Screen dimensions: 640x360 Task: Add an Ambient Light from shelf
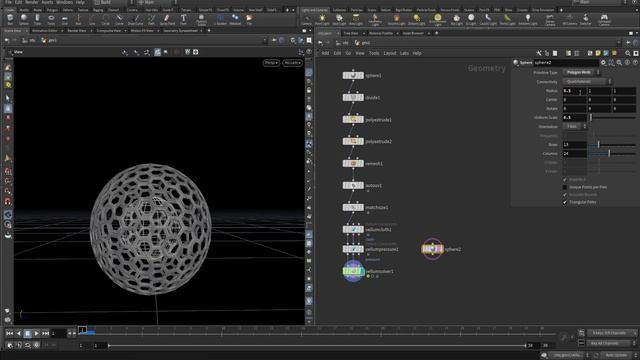pyautogui.click(x=528, y=19)
